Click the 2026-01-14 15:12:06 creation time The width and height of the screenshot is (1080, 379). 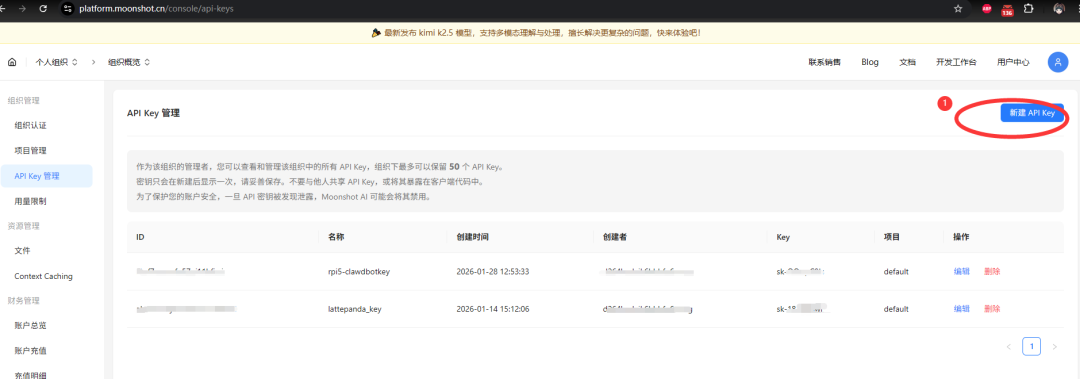click(492, 309)
